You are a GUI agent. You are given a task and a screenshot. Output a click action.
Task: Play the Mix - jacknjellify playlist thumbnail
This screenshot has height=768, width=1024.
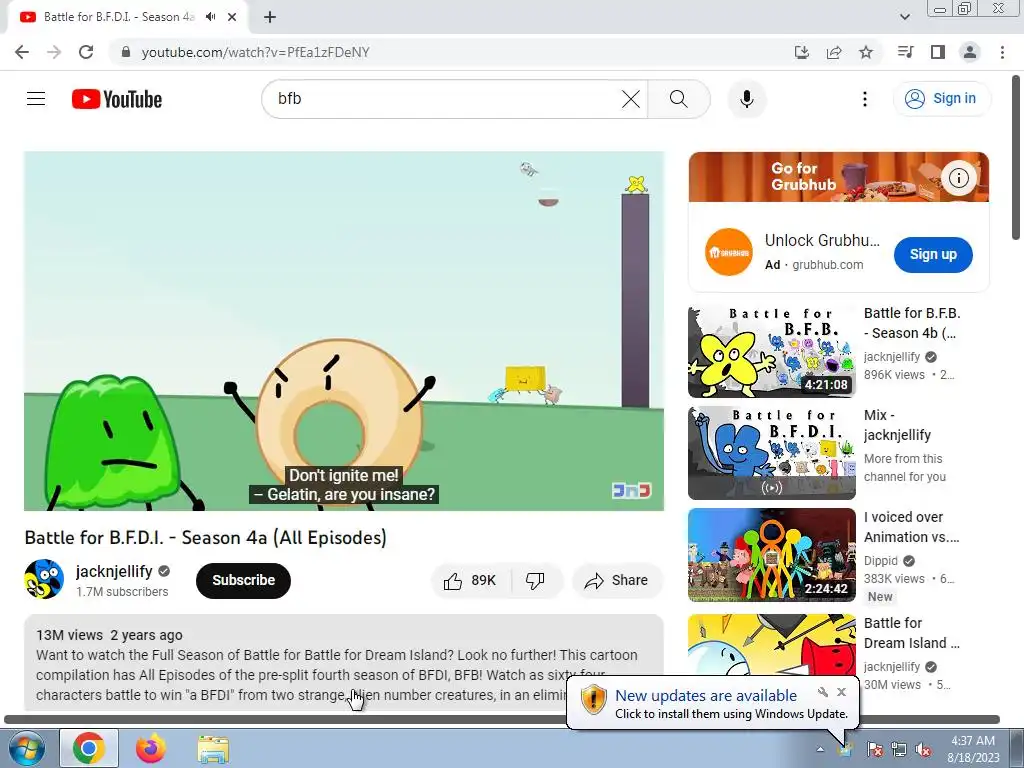[771, 453]
